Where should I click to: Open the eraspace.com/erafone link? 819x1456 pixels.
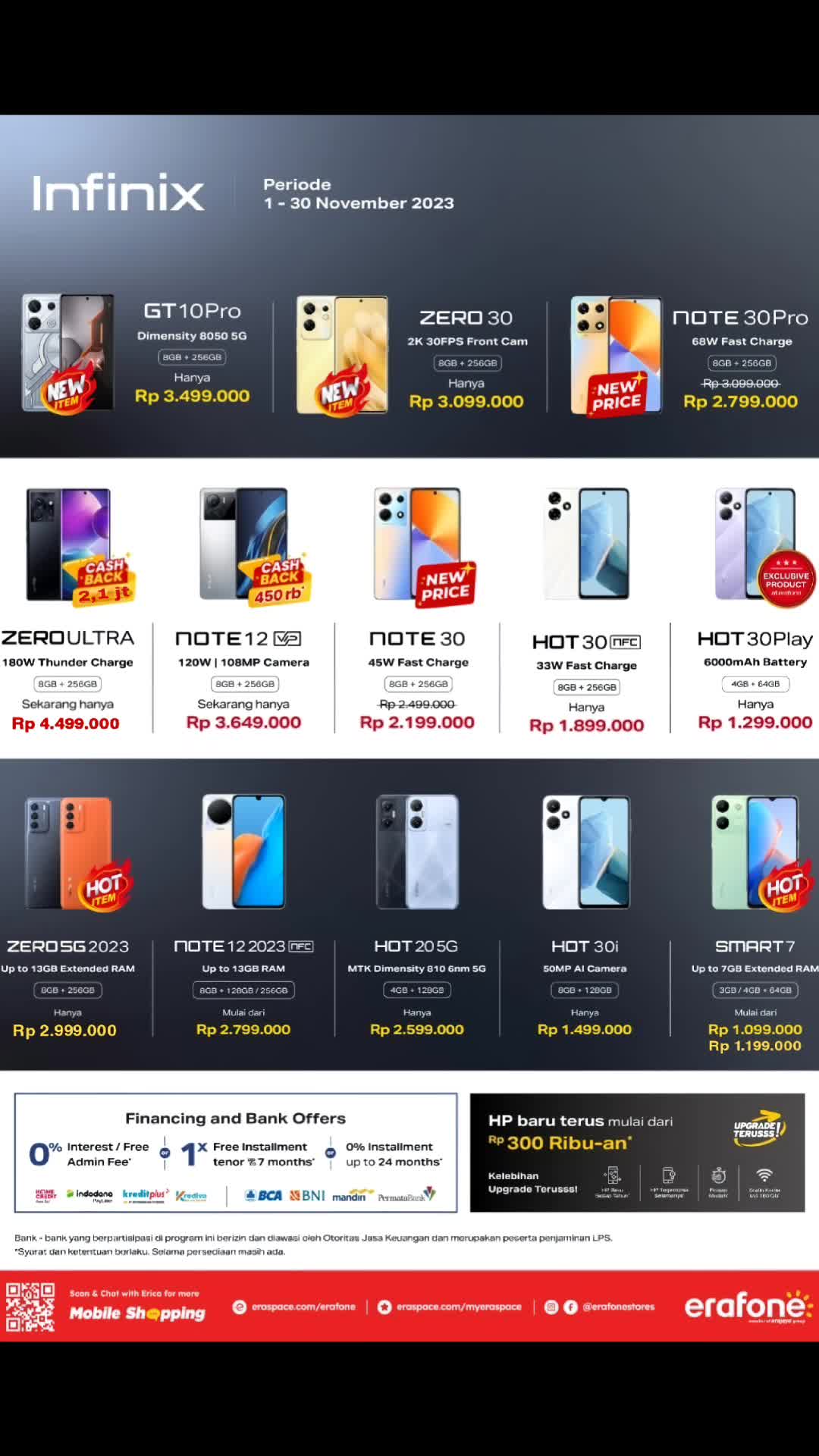tap(294, 1307)
